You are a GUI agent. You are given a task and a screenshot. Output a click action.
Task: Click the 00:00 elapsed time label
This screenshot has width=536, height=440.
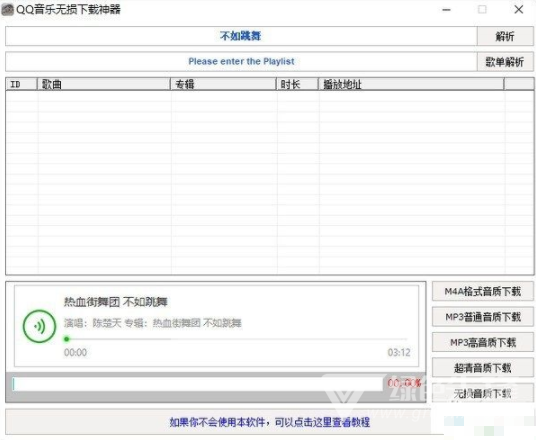tap(75, 352)
